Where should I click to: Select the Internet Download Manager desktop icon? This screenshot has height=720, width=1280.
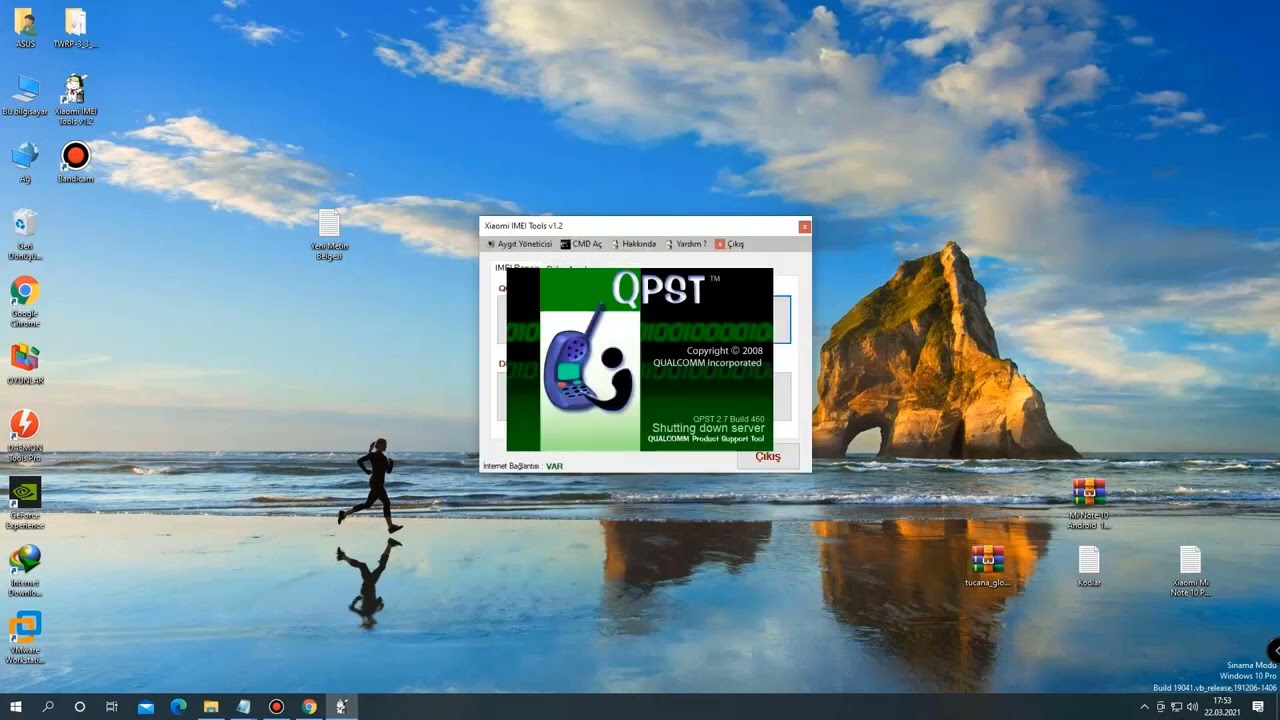click(25, 569)
